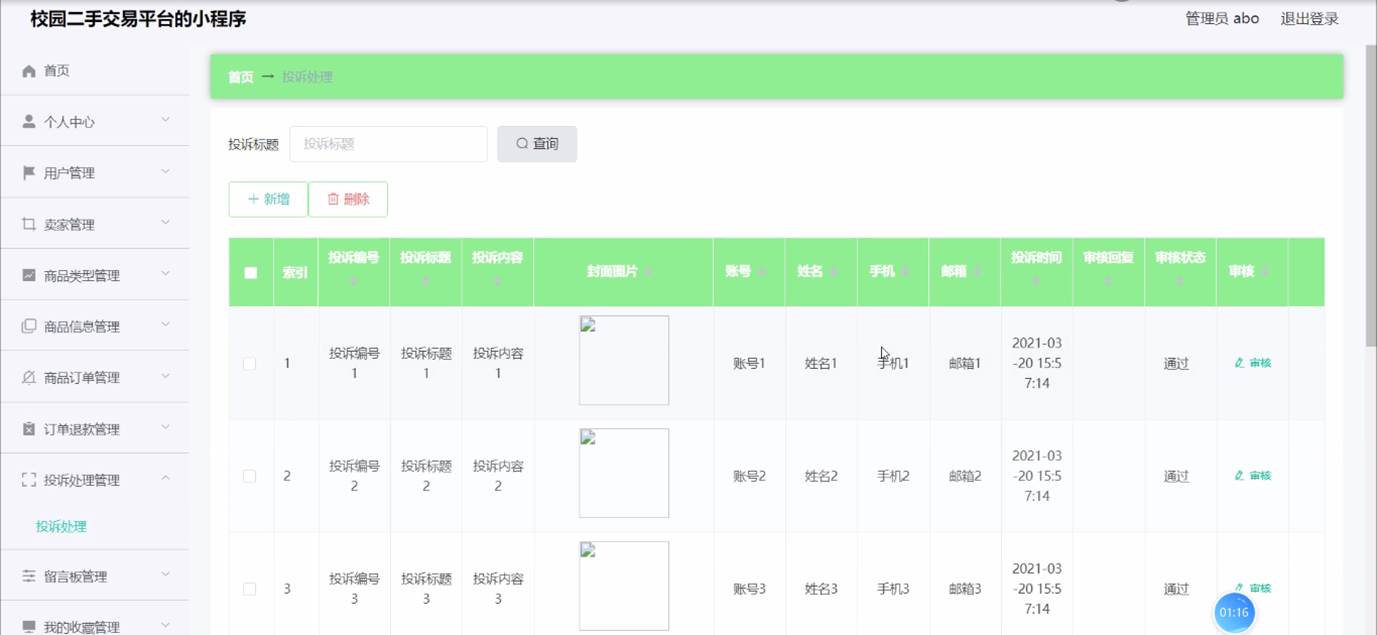1377x635 pixels.
Task: Check the checkbox for row 2
Action: (x=250, y=477)
